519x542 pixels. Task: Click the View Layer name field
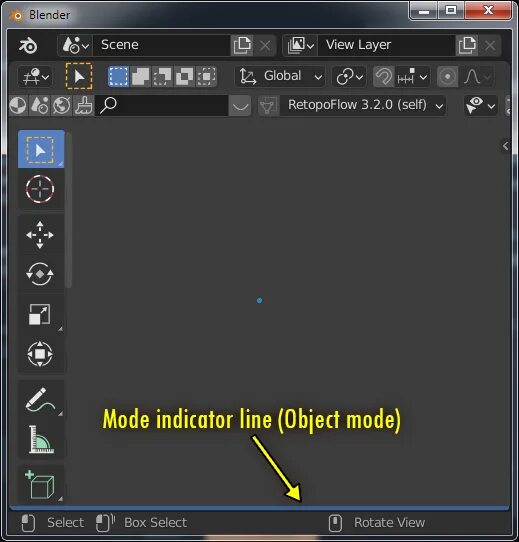(x=386, y=45)
